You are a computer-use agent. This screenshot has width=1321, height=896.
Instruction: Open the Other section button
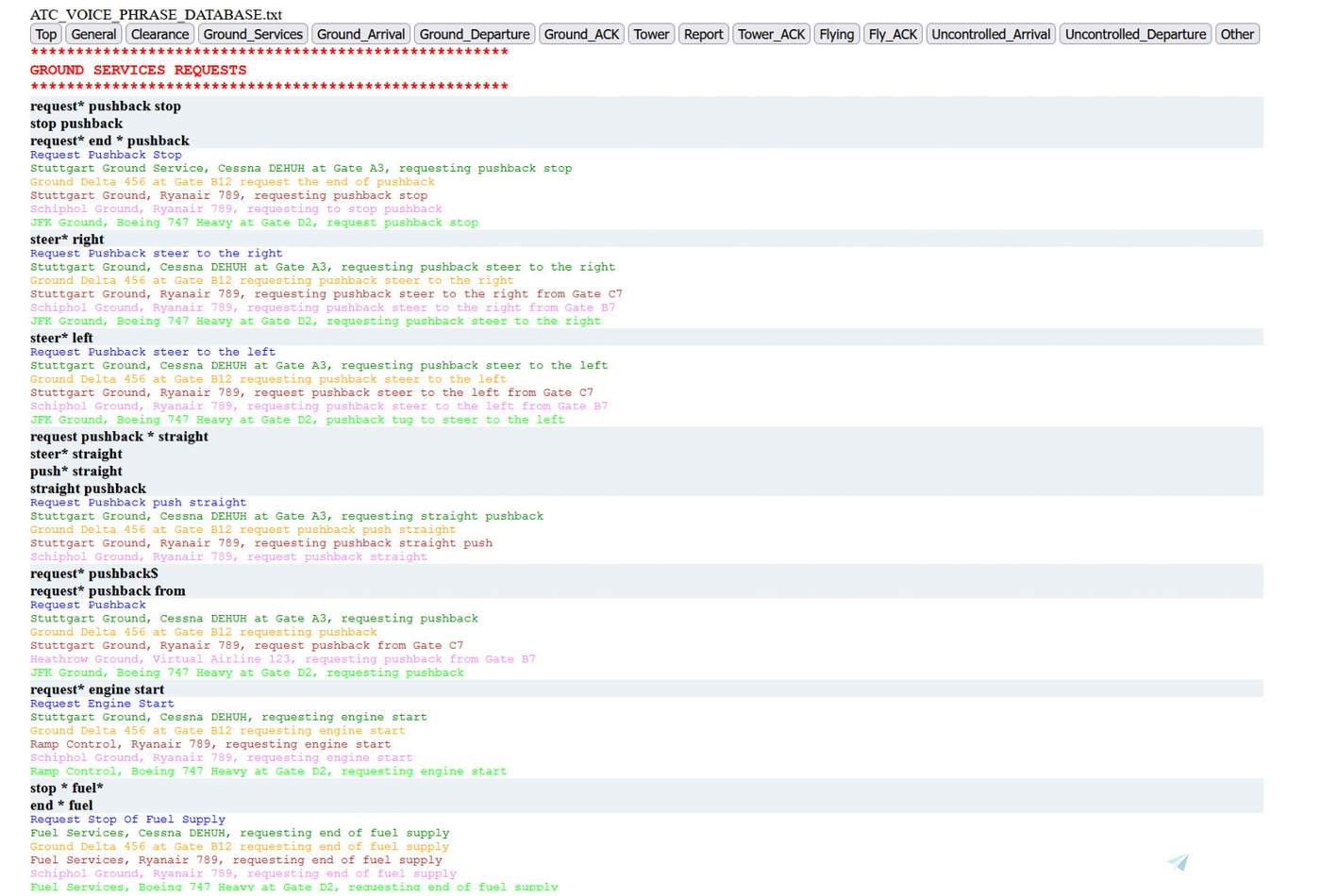tap(1237, 35)
